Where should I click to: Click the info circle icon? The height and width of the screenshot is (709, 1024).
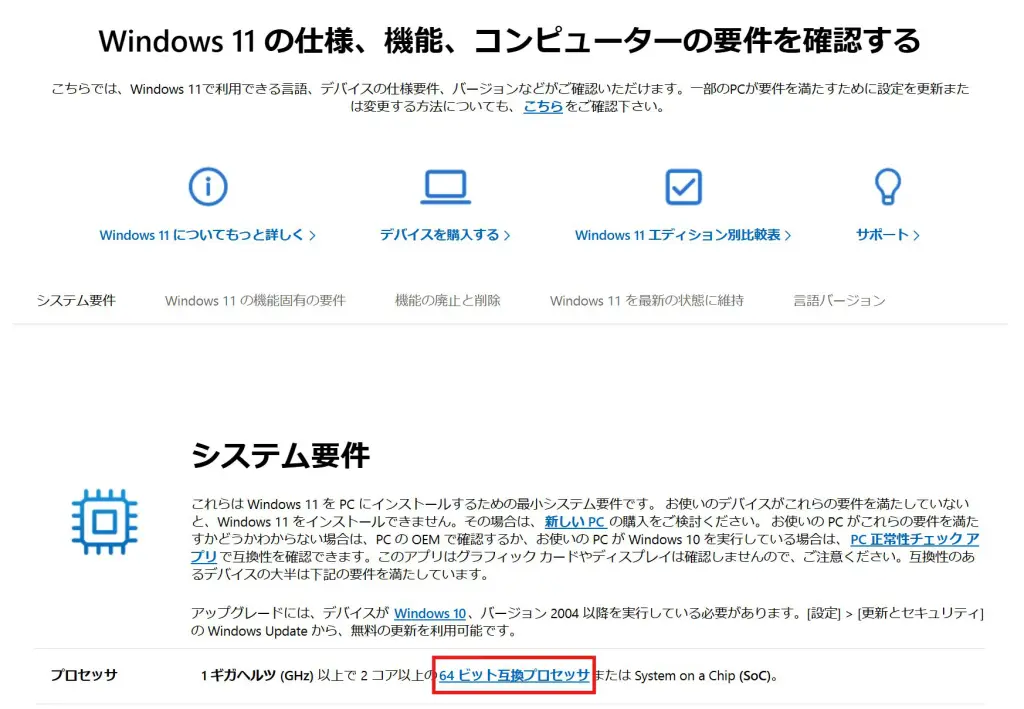pyautogui.click(x=208, y=187)
